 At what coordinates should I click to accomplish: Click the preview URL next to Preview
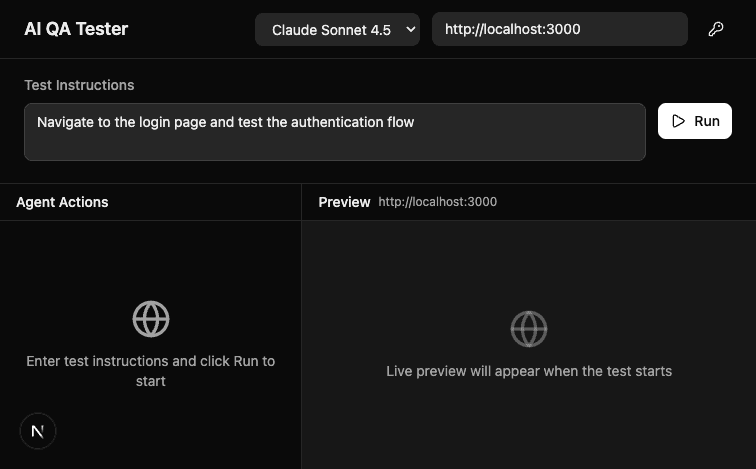coord(437,202)
